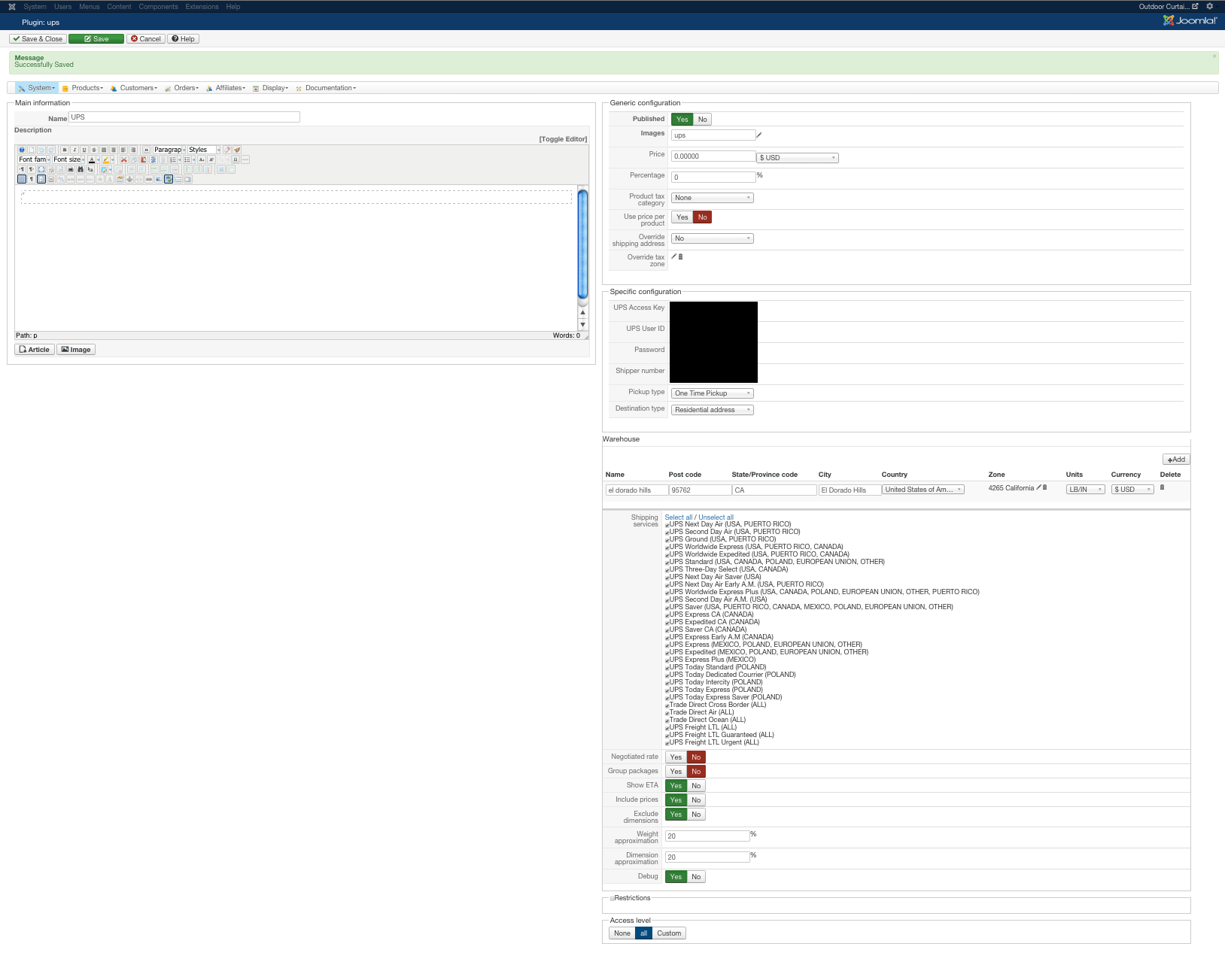The image size is (1225, 980).
Task: Enable Group packages by choosing Yes
Action: (676, 772)
